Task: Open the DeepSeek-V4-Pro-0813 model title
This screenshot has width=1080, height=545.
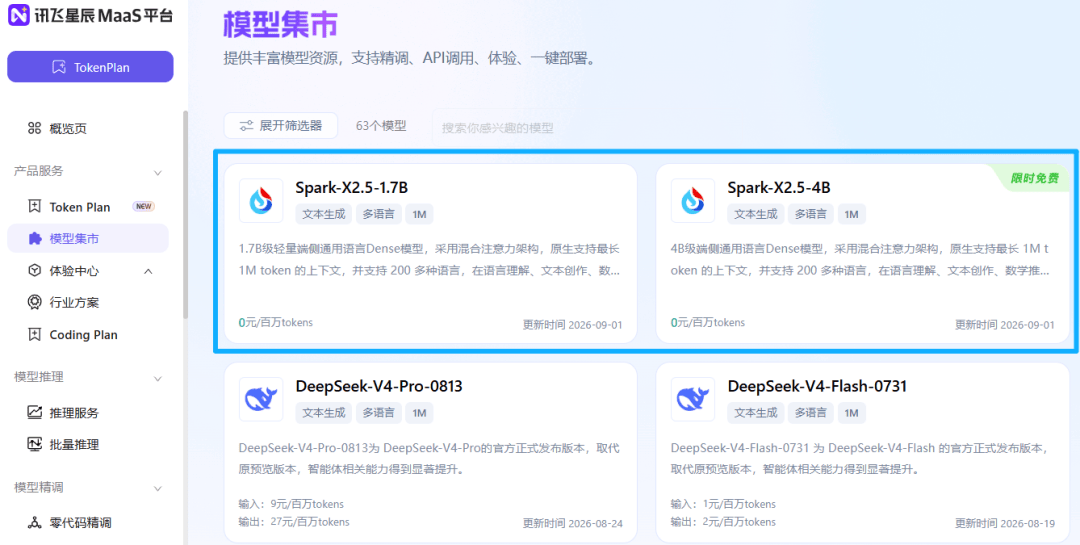Action: tap(379, 387)
